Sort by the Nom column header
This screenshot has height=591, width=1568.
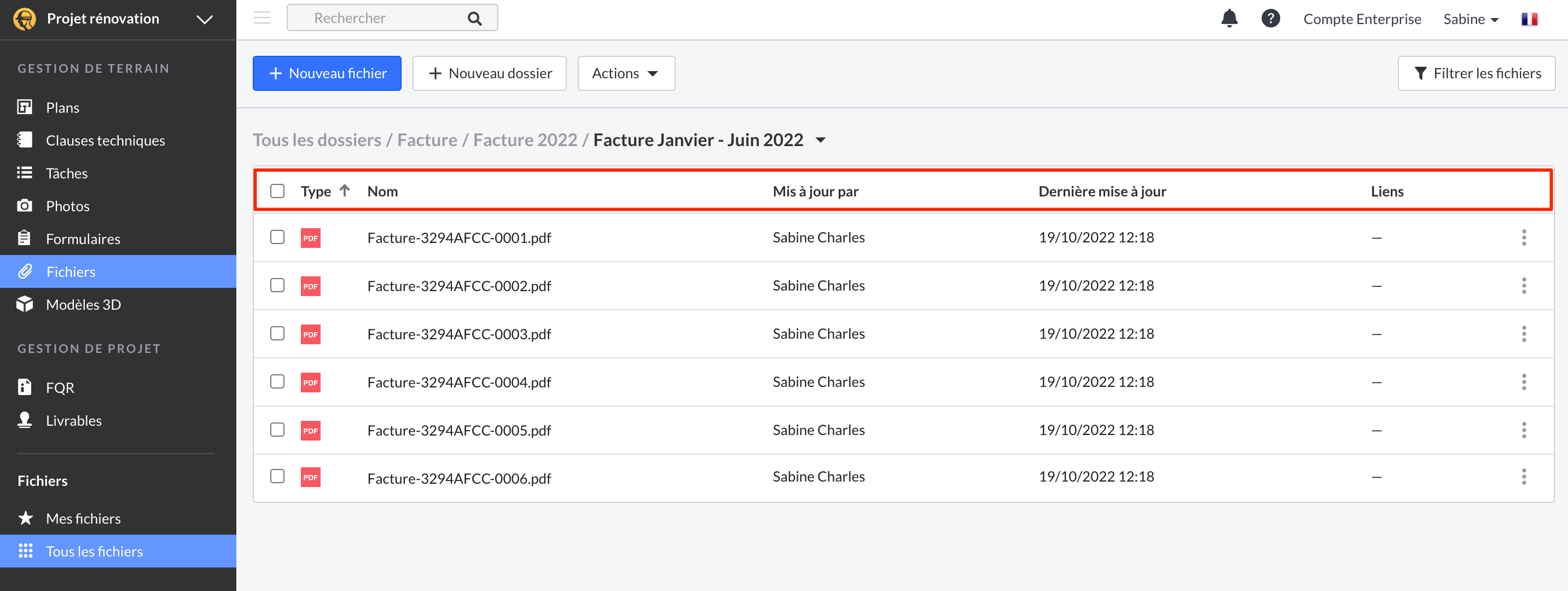382,191
